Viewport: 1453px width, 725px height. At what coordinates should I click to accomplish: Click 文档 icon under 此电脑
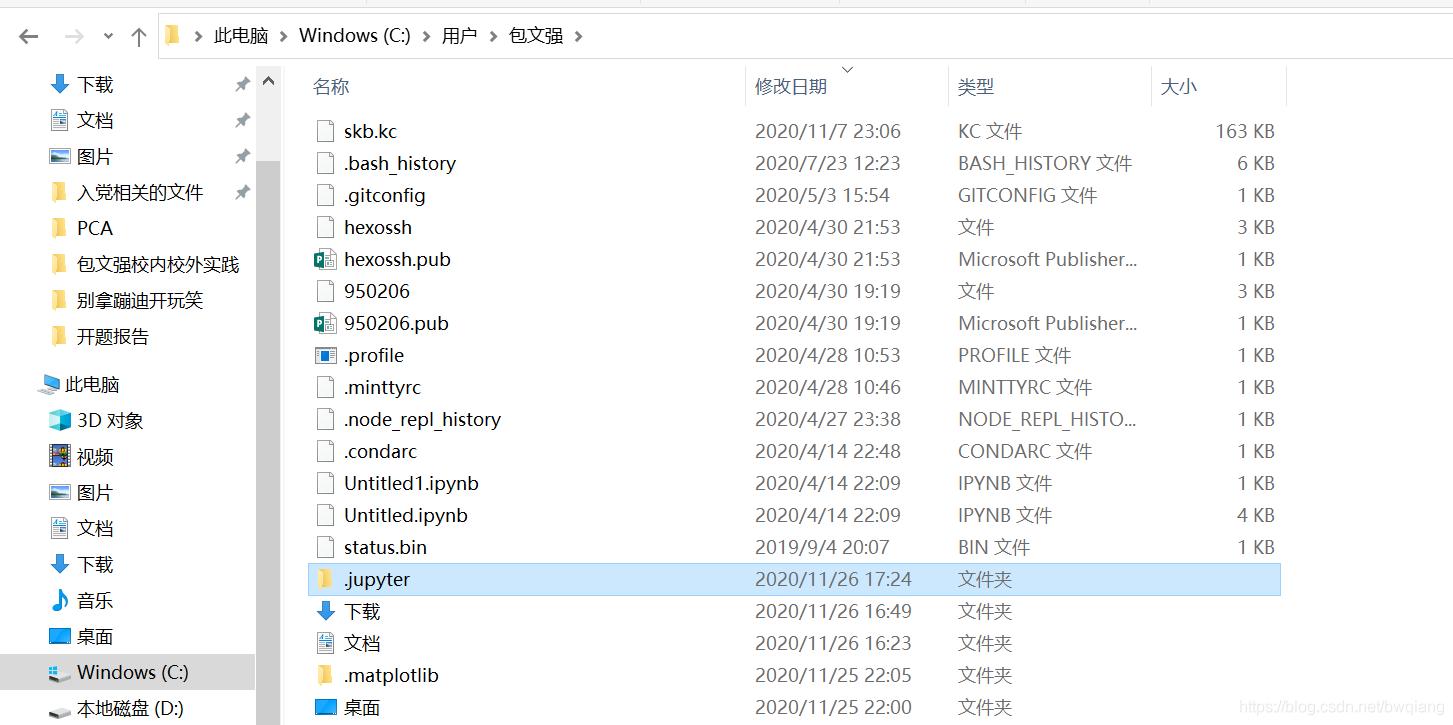click(x=60, y=528)
